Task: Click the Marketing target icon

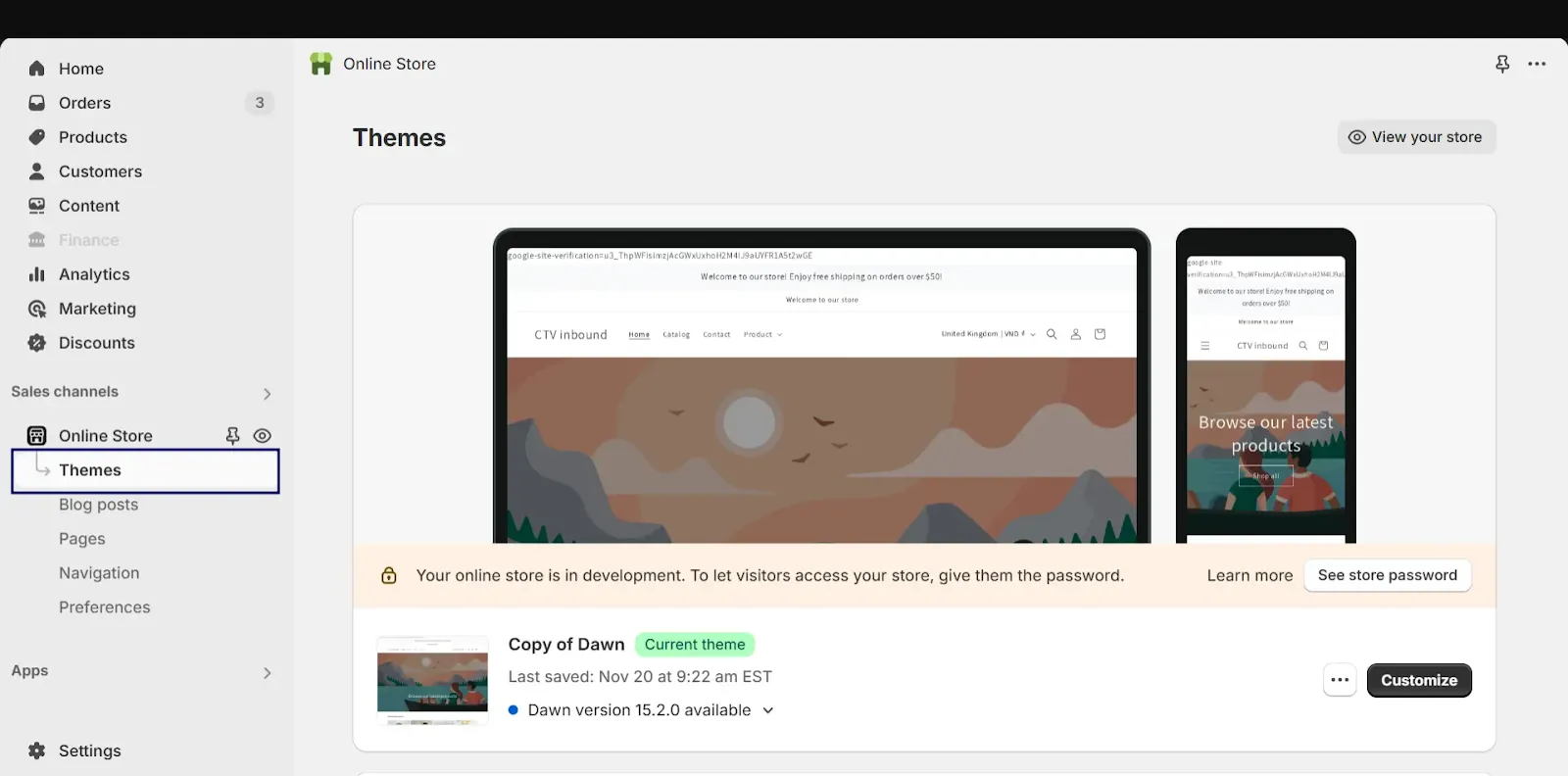Action: pos(37,309)
